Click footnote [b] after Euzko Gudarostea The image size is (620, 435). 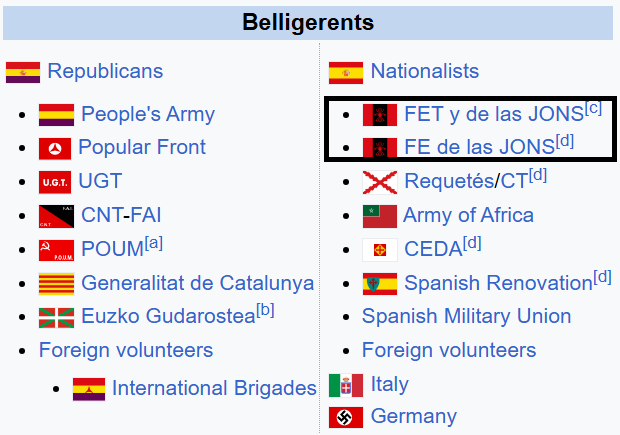coord(265,311)
